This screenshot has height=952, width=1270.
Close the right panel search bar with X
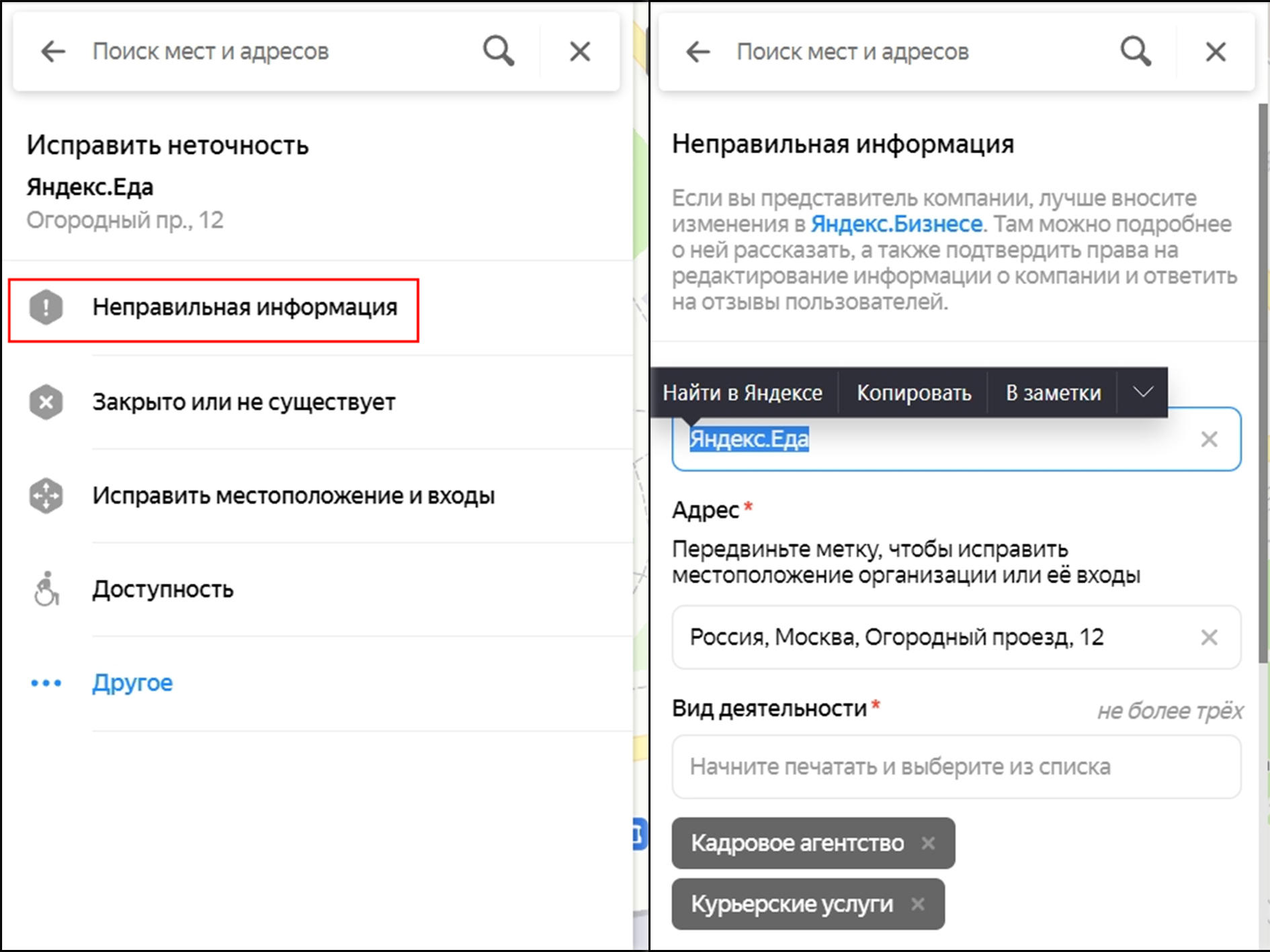(x=1216, y=52)
